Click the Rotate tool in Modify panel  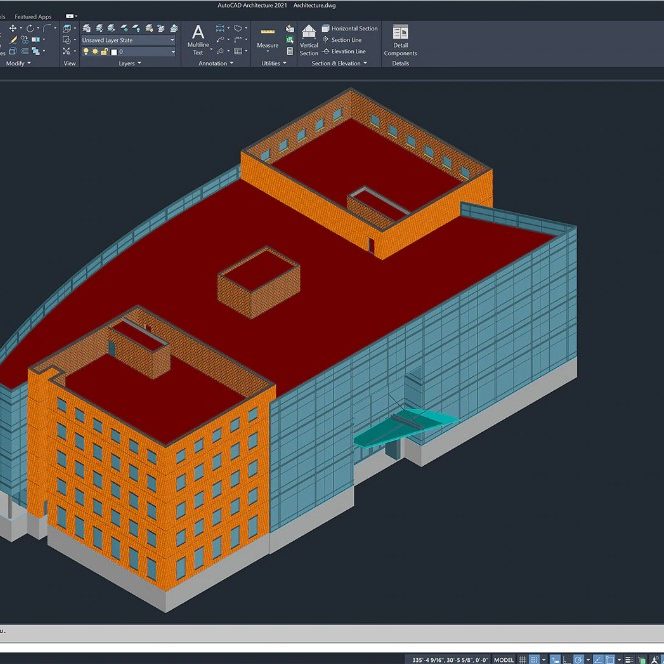[30, 28]
